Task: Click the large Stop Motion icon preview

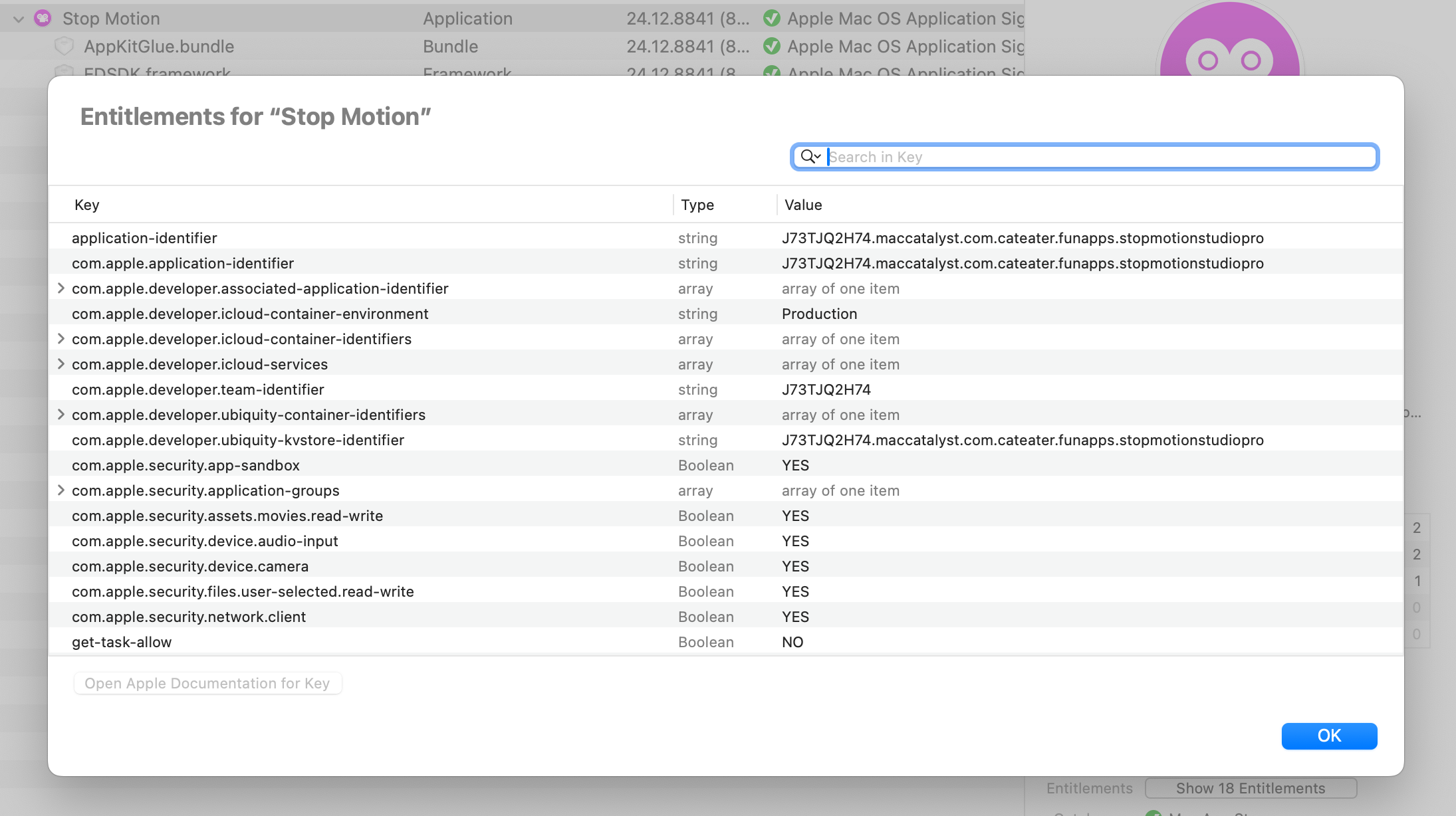Action: tap(1230, 40)
